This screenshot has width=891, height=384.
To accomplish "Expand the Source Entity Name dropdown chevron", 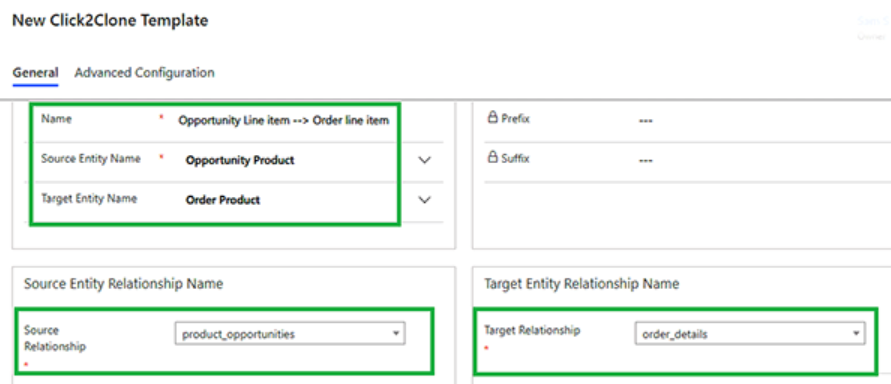I will [424, 160].
